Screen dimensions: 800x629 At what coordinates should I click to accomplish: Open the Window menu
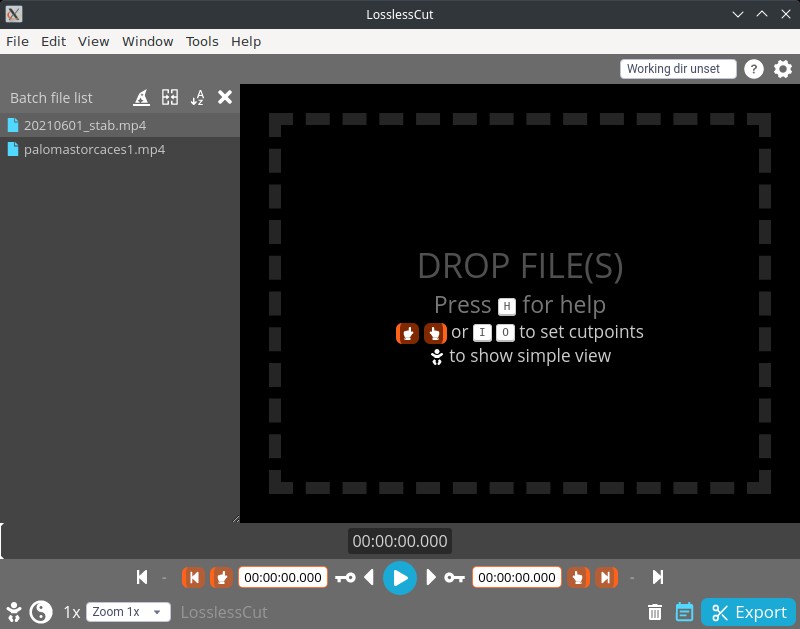pos(147,41)
